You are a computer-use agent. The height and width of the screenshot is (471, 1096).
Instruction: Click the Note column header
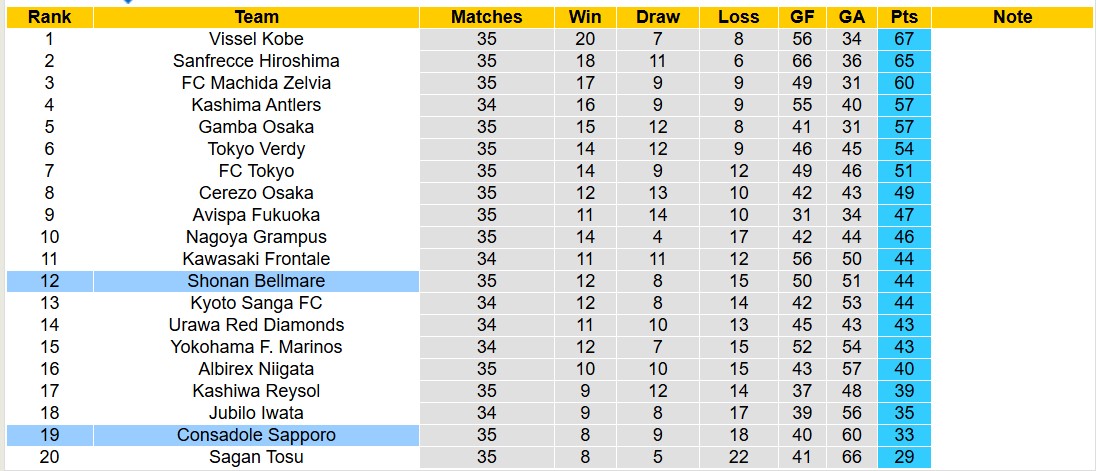coord(1012,17)
